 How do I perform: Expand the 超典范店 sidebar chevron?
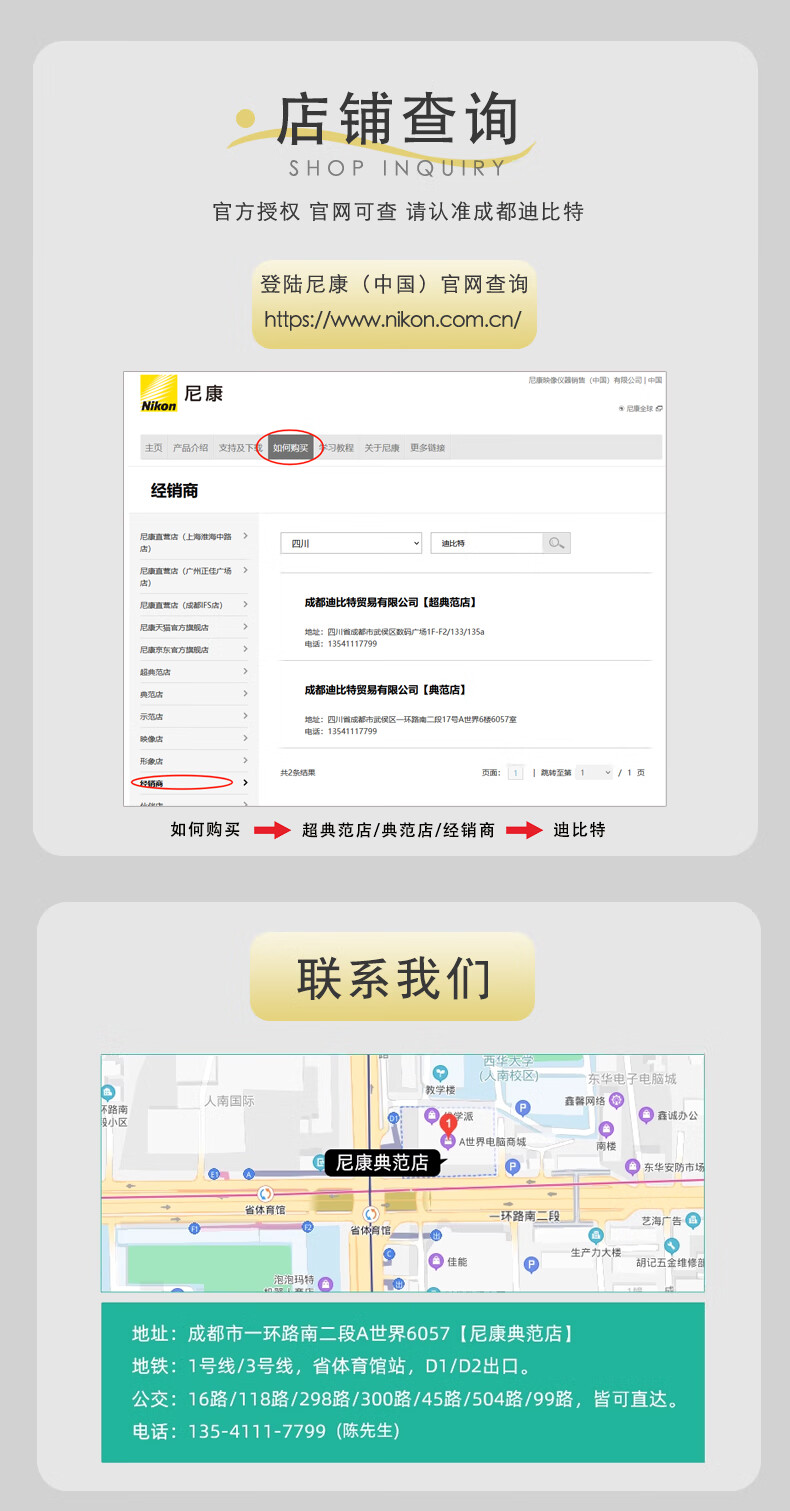coord(245,671)
